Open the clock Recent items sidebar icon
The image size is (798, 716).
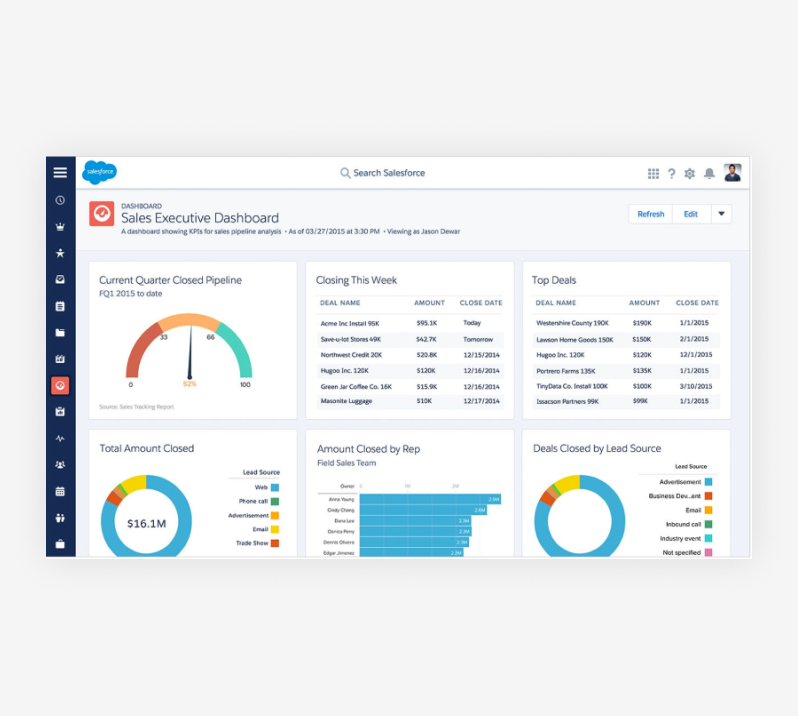tap(60, 201)
